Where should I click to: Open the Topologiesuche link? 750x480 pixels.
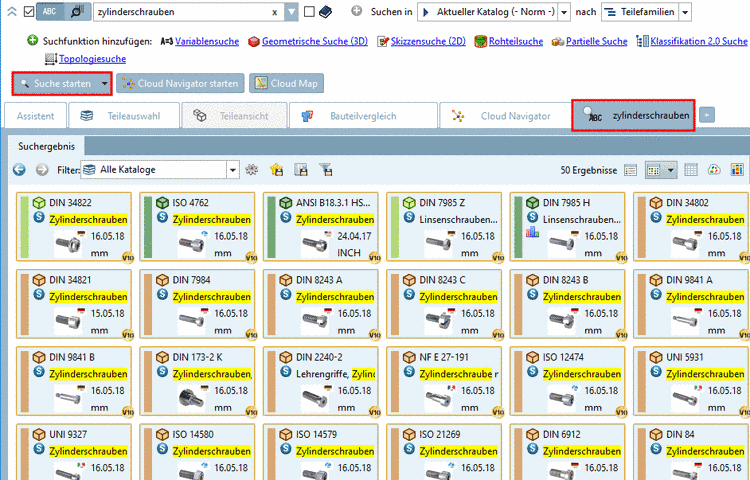92,59
